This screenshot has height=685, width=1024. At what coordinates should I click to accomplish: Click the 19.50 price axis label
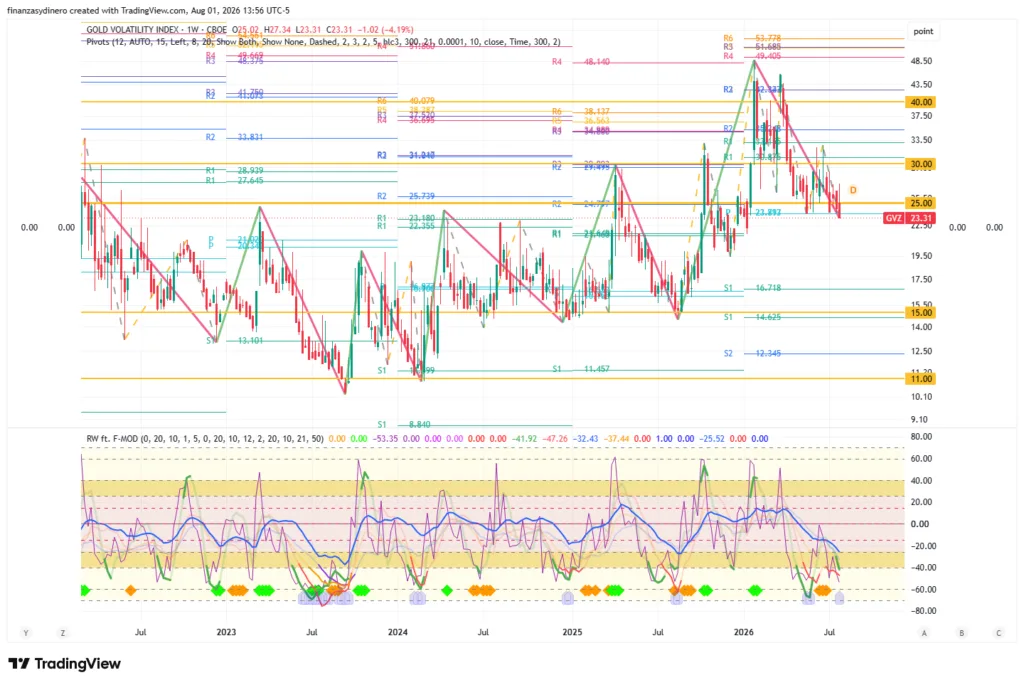point(921,256)
